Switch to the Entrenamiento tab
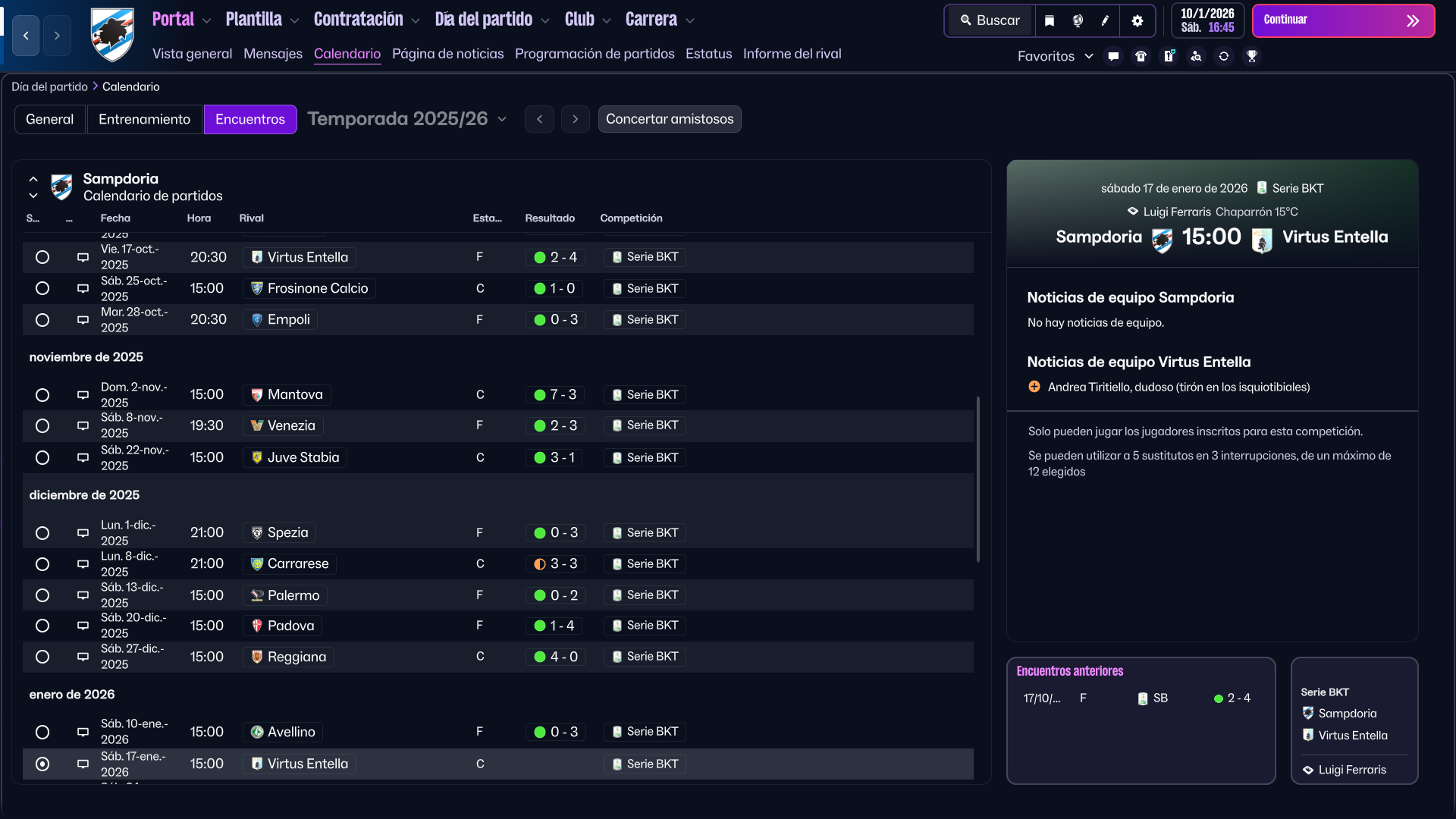The image size is (1456, 819). tap(144, 119)
